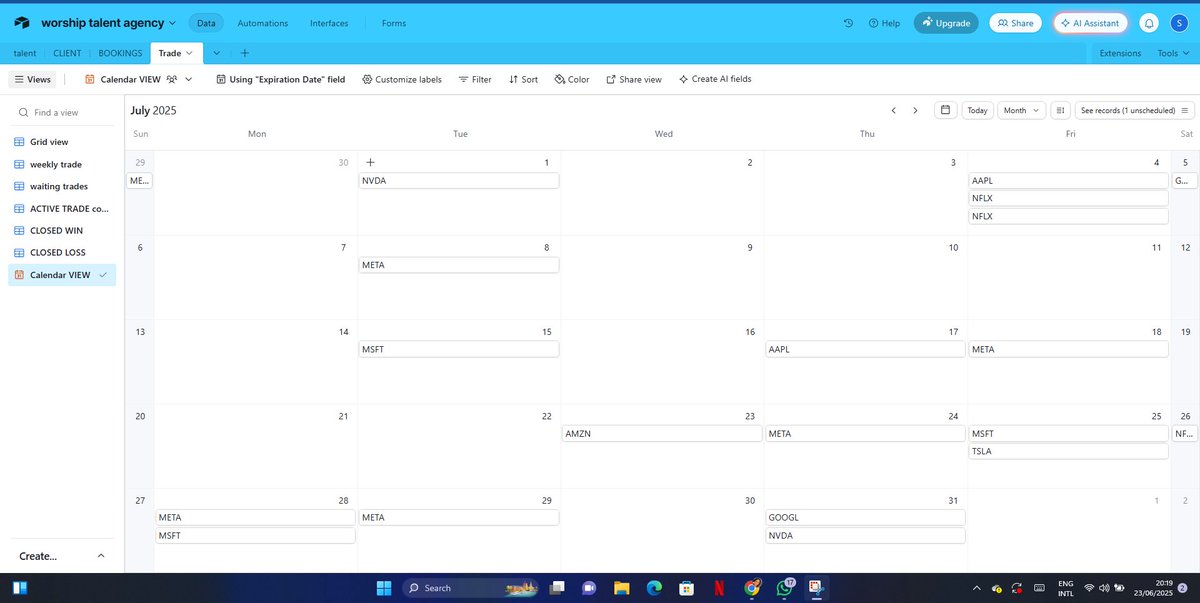Select the weekly trade view
The height and width of the screenshot is (603, 1200).
[x=62, y=164]
